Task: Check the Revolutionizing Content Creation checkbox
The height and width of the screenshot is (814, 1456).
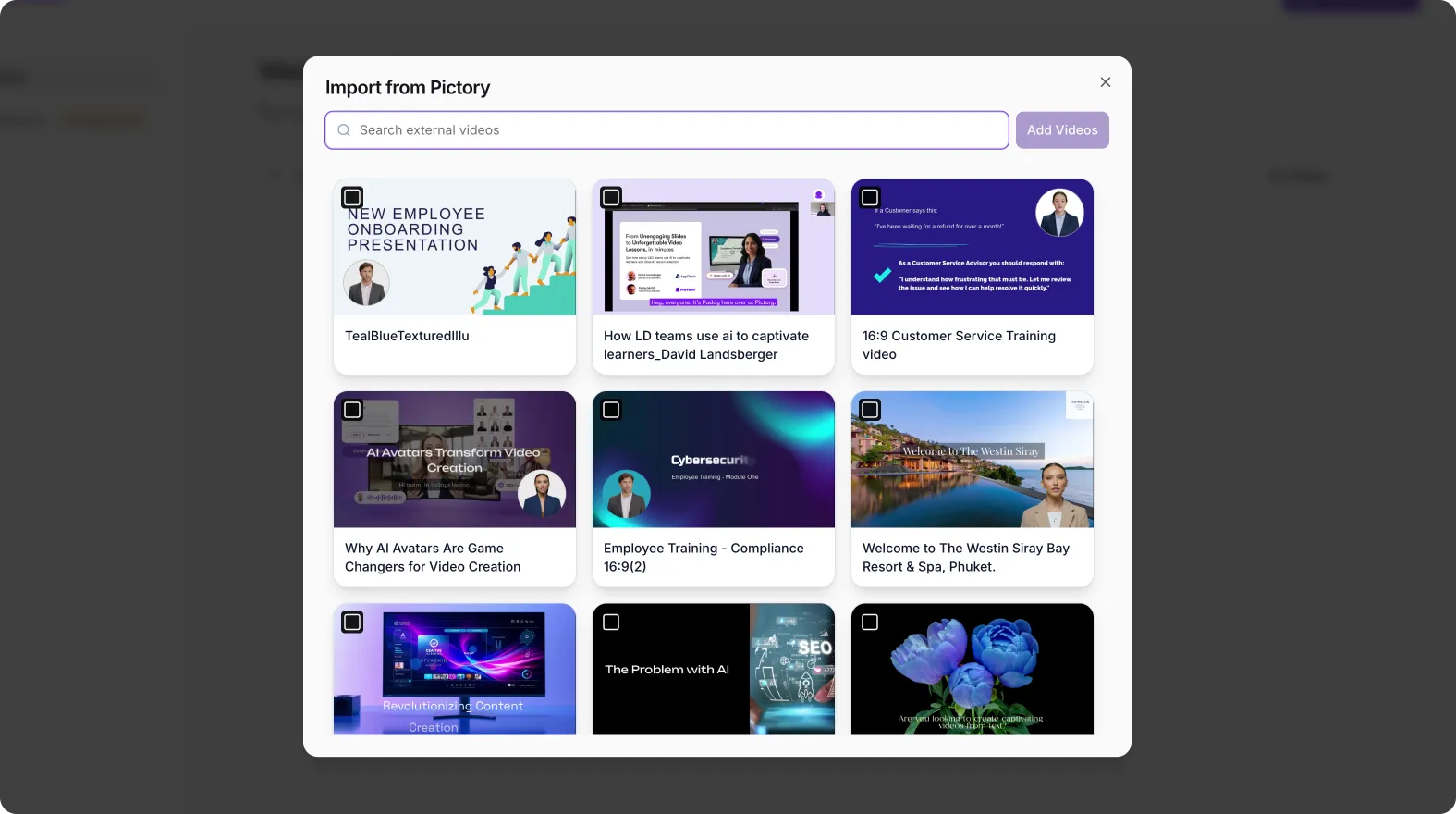Action: pos(352,623)
